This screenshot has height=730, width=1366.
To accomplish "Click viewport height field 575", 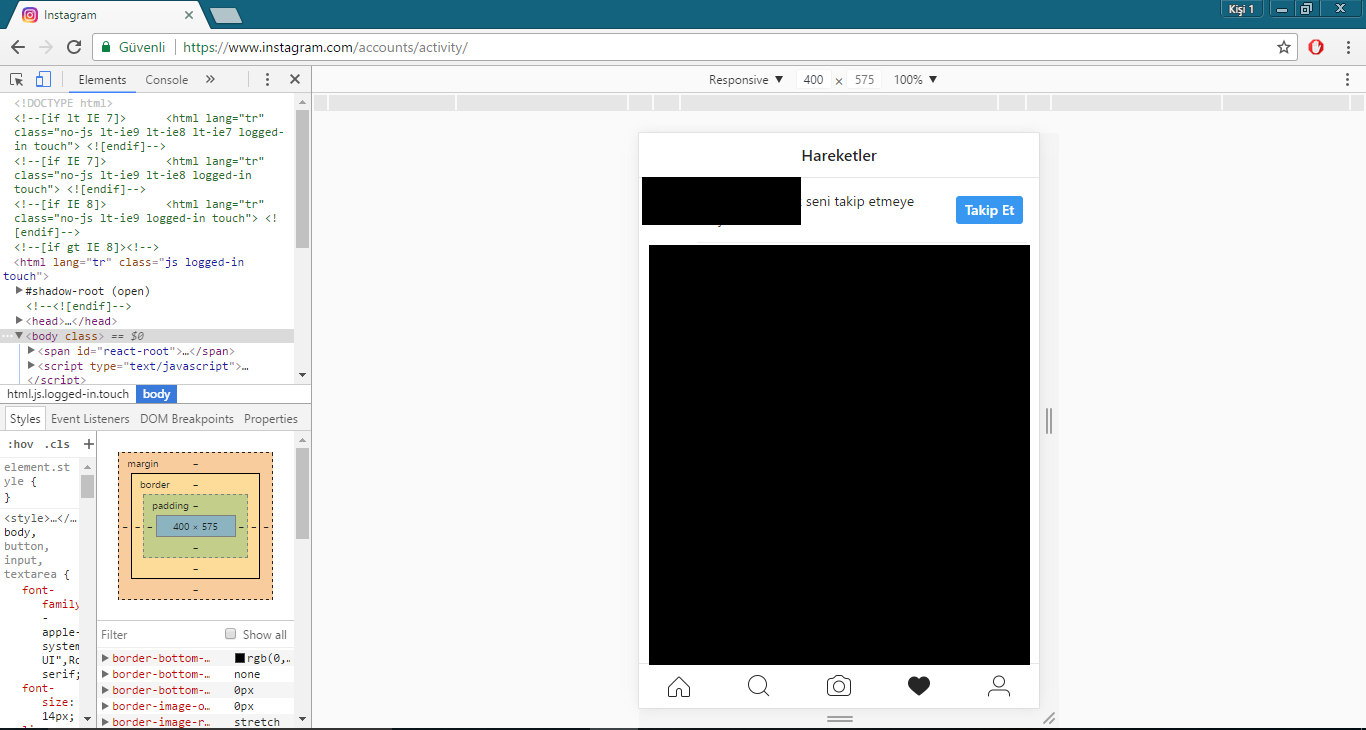I will [x=864, y=80].
